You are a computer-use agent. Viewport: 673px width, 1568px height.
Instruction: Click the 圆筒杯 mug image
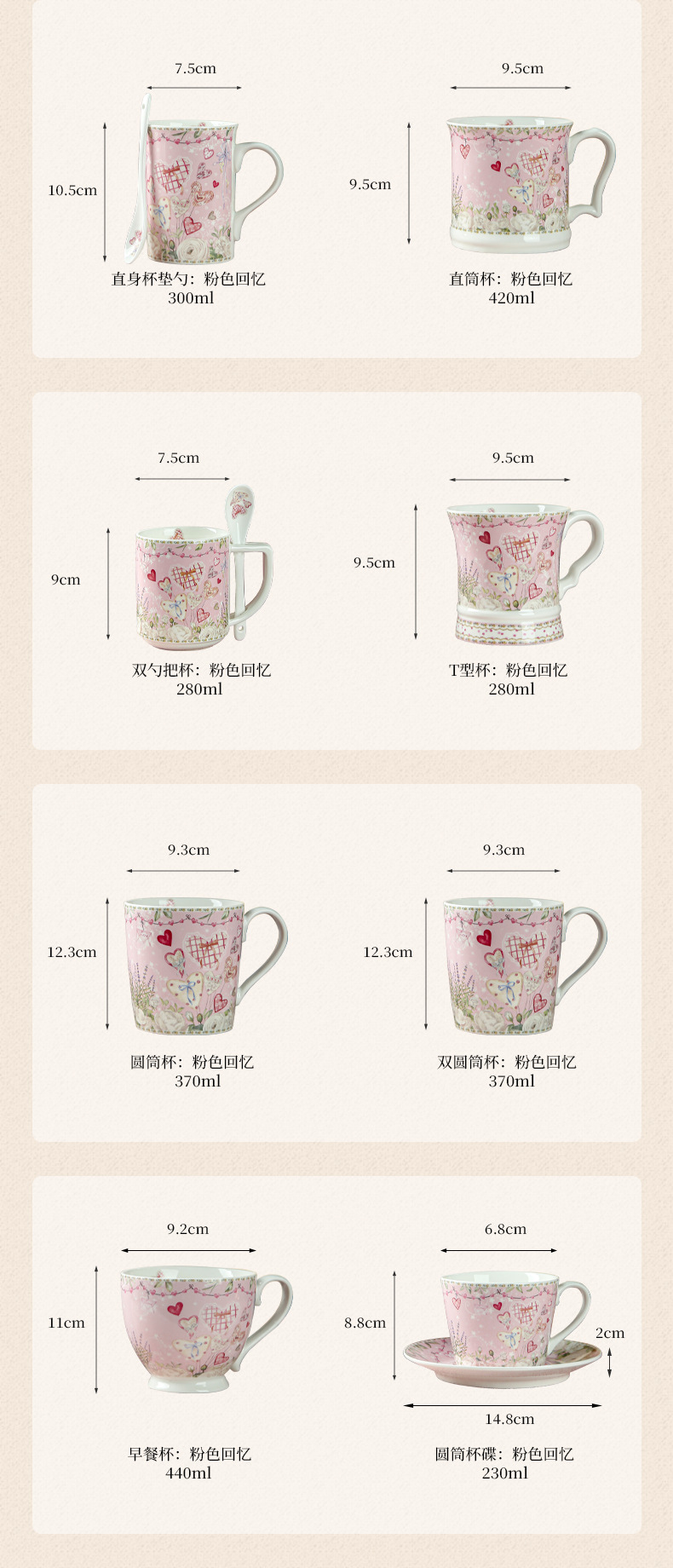pos(205,966)
